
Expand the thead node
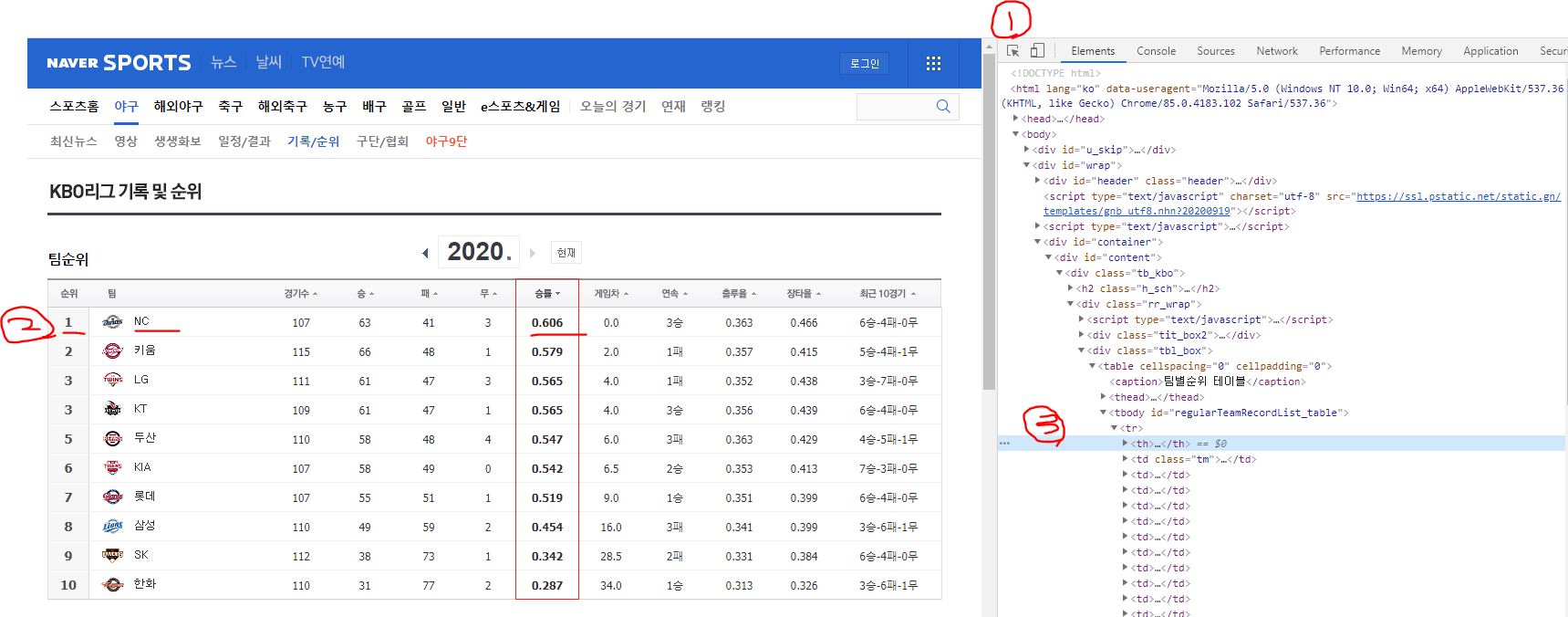[1104, 397]
